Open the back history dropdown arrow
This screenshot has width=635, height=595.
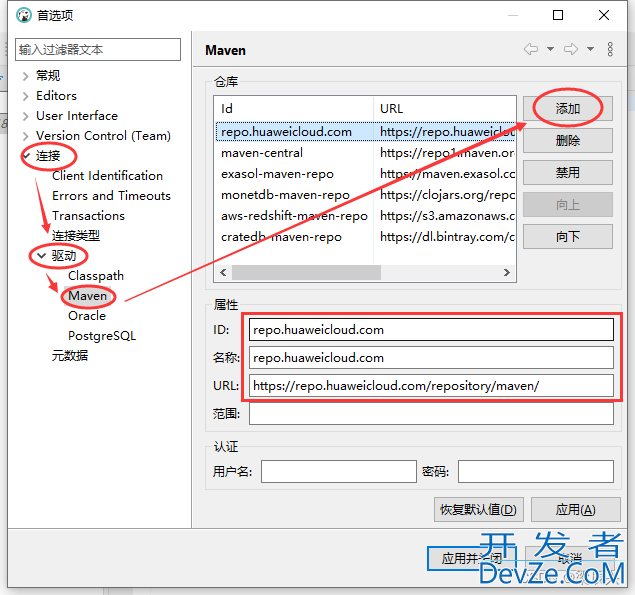tap(550, 49)
